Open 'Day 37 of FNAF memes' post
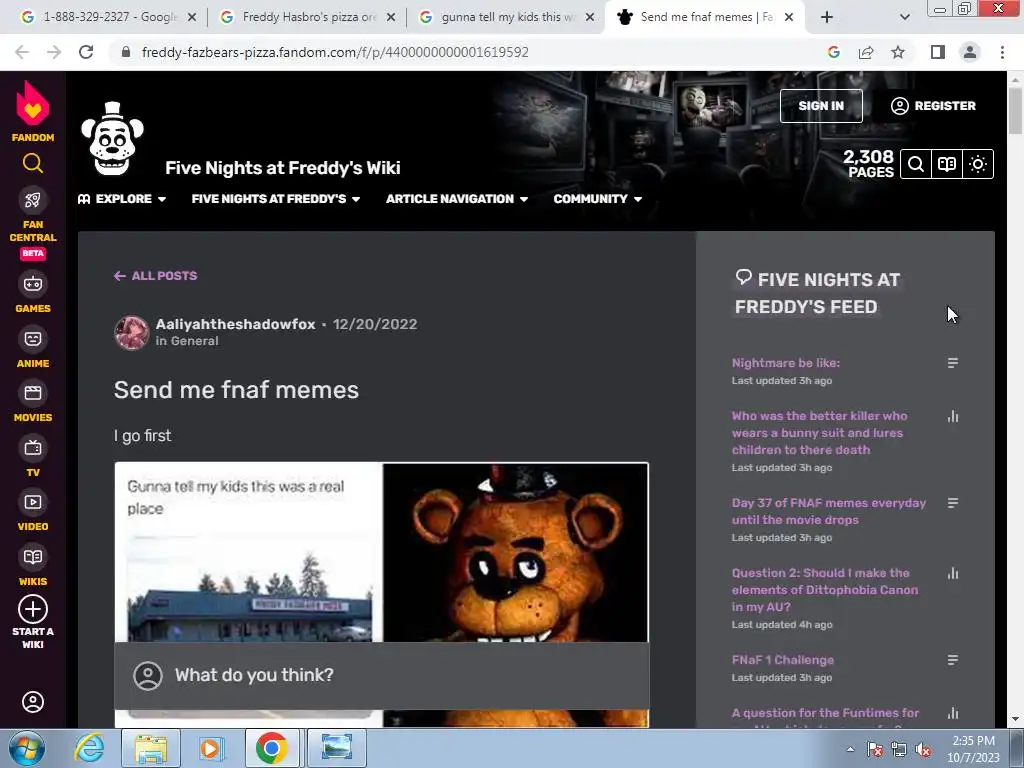The width and height of the screenshot is (1024, 768). click(829, 511)
